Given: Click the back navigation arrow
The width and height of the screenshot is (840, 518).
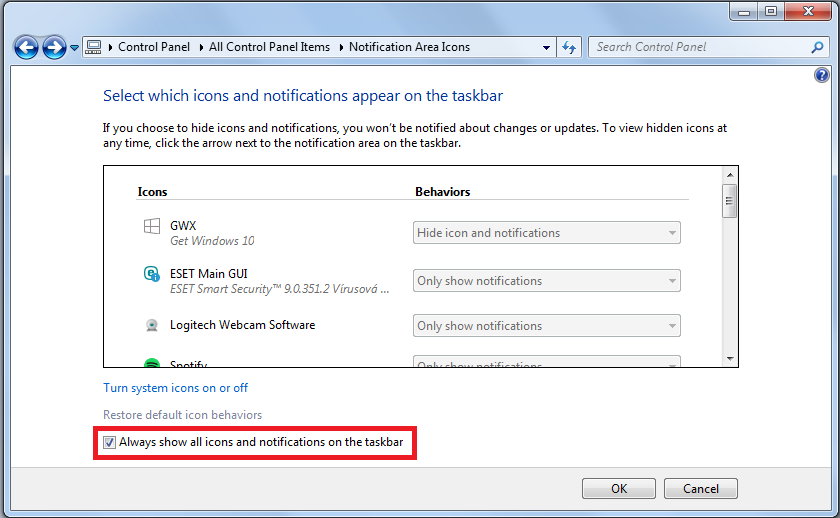Looking at the screenshot, I should coord(26,48).
